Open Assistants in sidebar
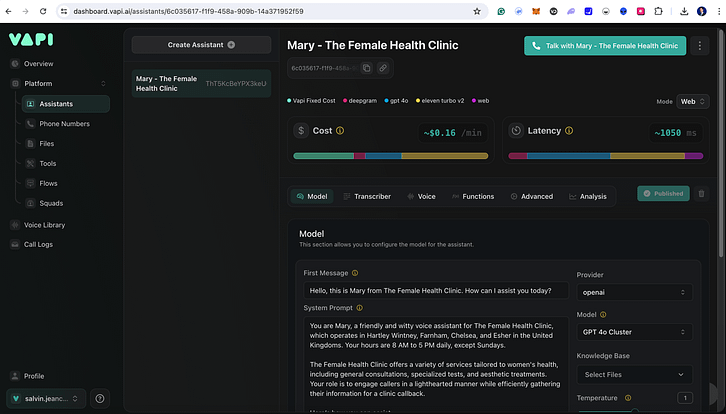This screenshot has width=726, height=414. (x=66, y=104)
